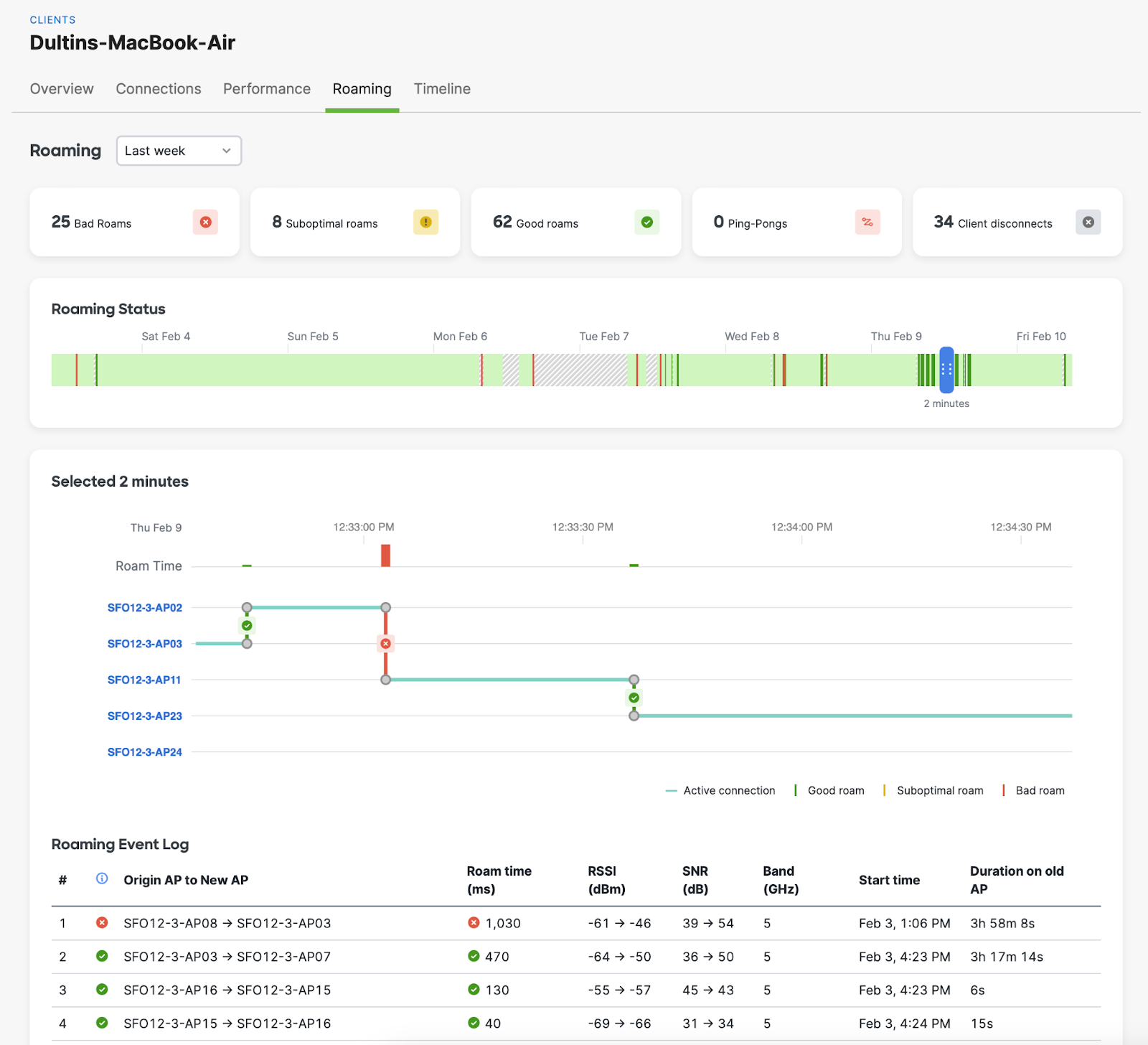Open the Last week time range dropdown
Screen dimensions: 1148x1045
point(178,151)
